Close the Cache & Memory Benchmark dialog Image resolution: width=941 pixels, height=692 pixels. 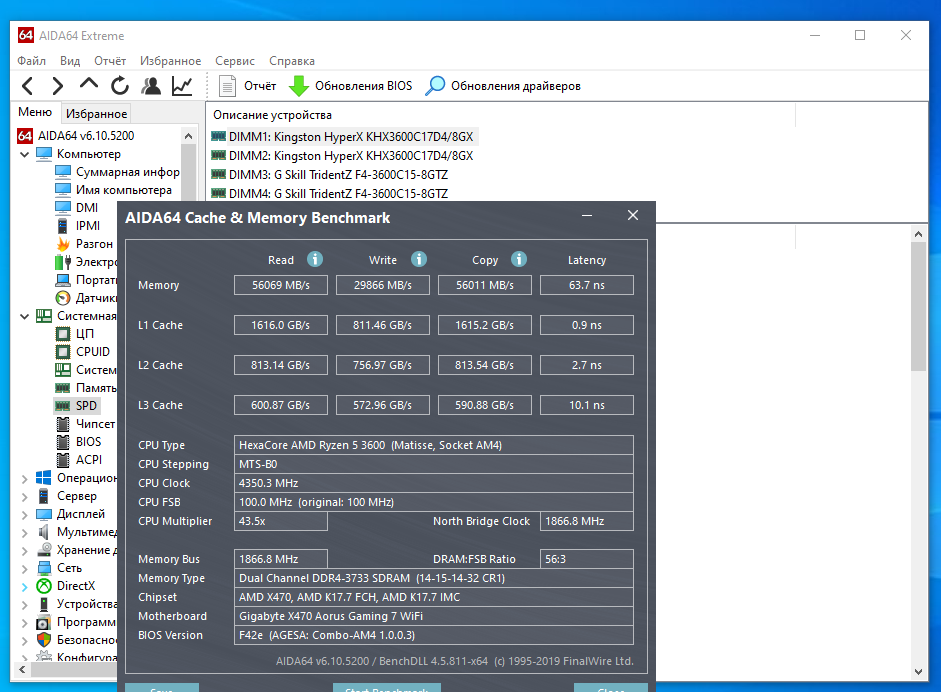click(633, 215)
